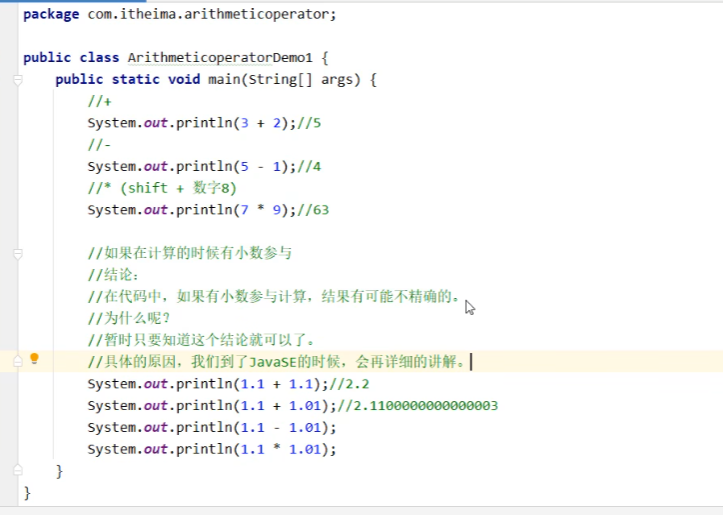Click comment '//为什么呢?'

130,318
